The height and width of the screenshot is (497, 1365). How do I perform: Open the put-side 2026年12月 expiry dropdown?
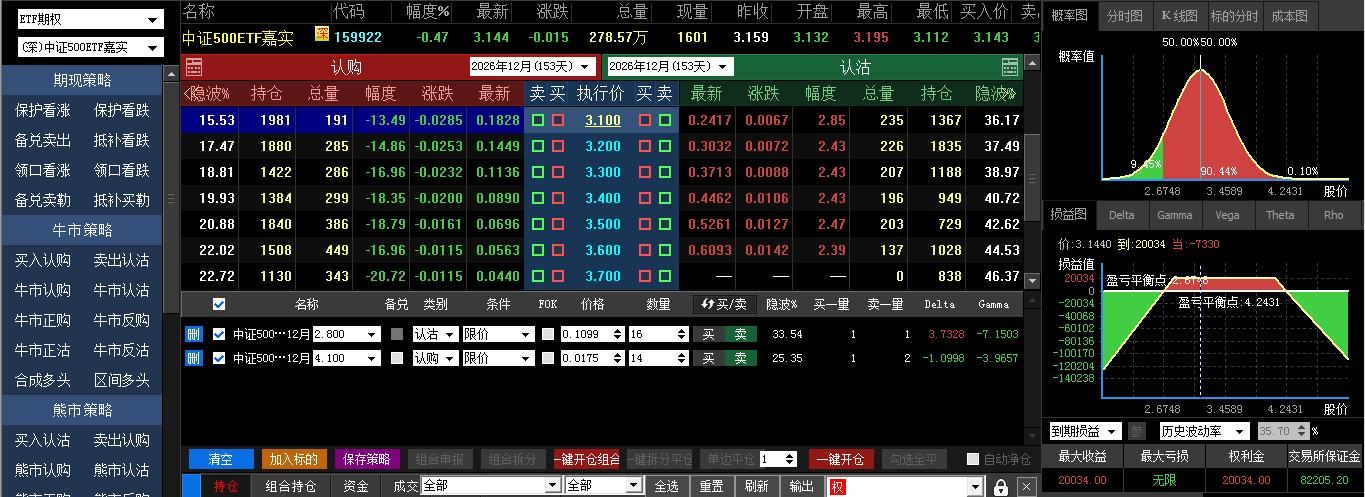click(x=670, y=66)
